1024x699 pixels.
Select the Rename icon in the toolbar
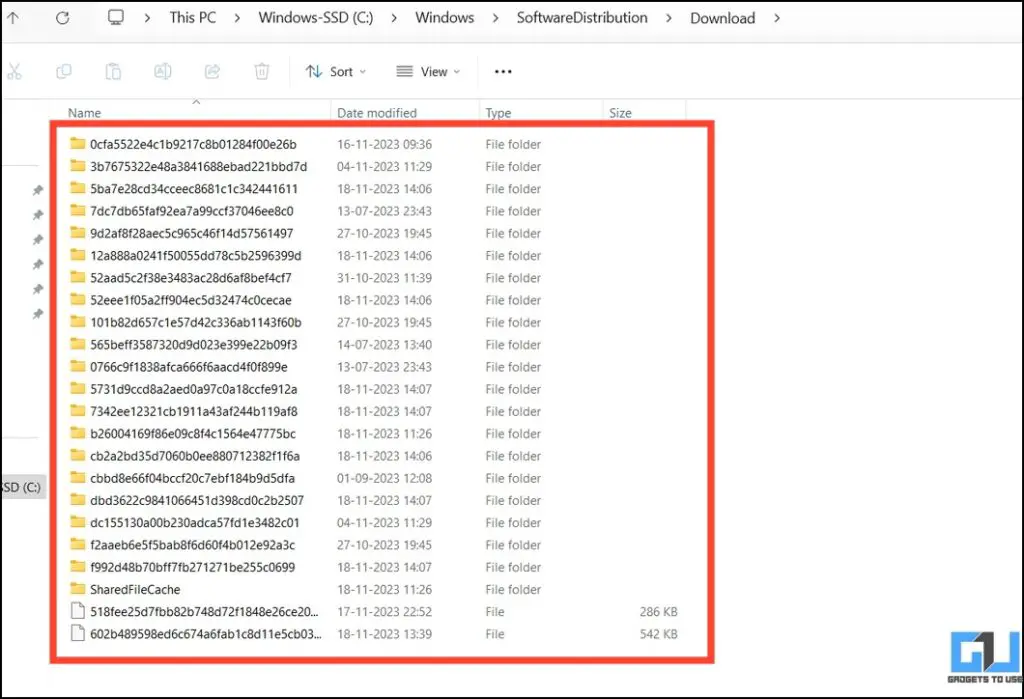click(162, 71)
